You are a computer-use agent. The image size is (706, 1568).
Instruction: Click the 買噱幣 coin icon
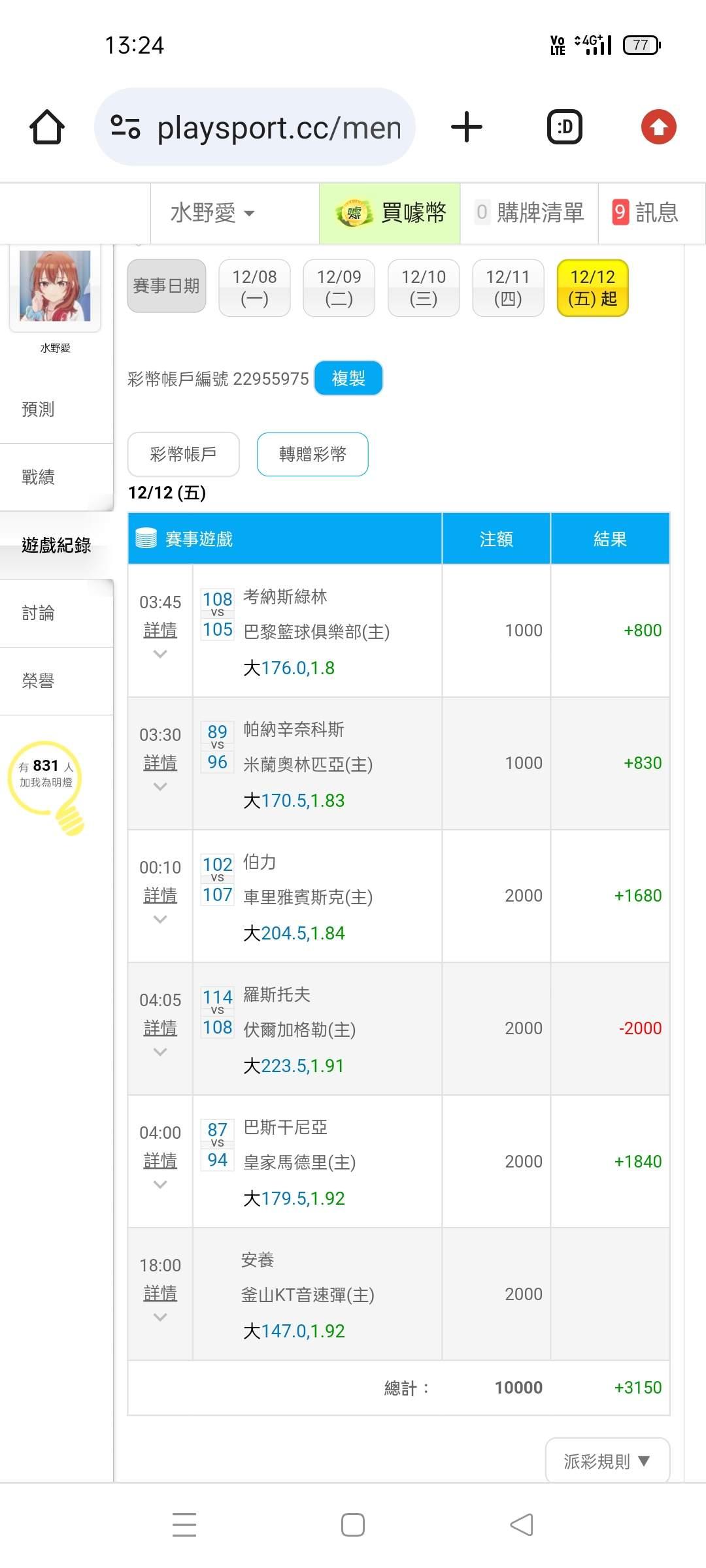(354, 213)
